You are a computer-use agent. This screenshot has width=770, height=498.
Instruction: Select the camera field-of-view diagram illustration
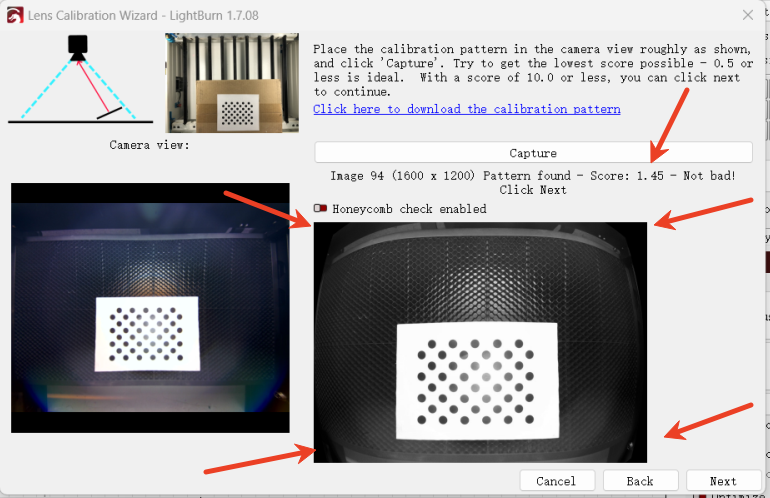point(79,80)
